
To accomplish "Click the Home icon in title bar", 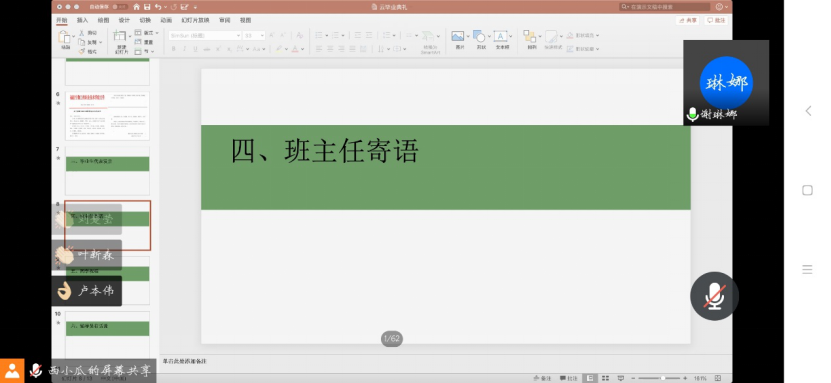I will pos(137,7).
